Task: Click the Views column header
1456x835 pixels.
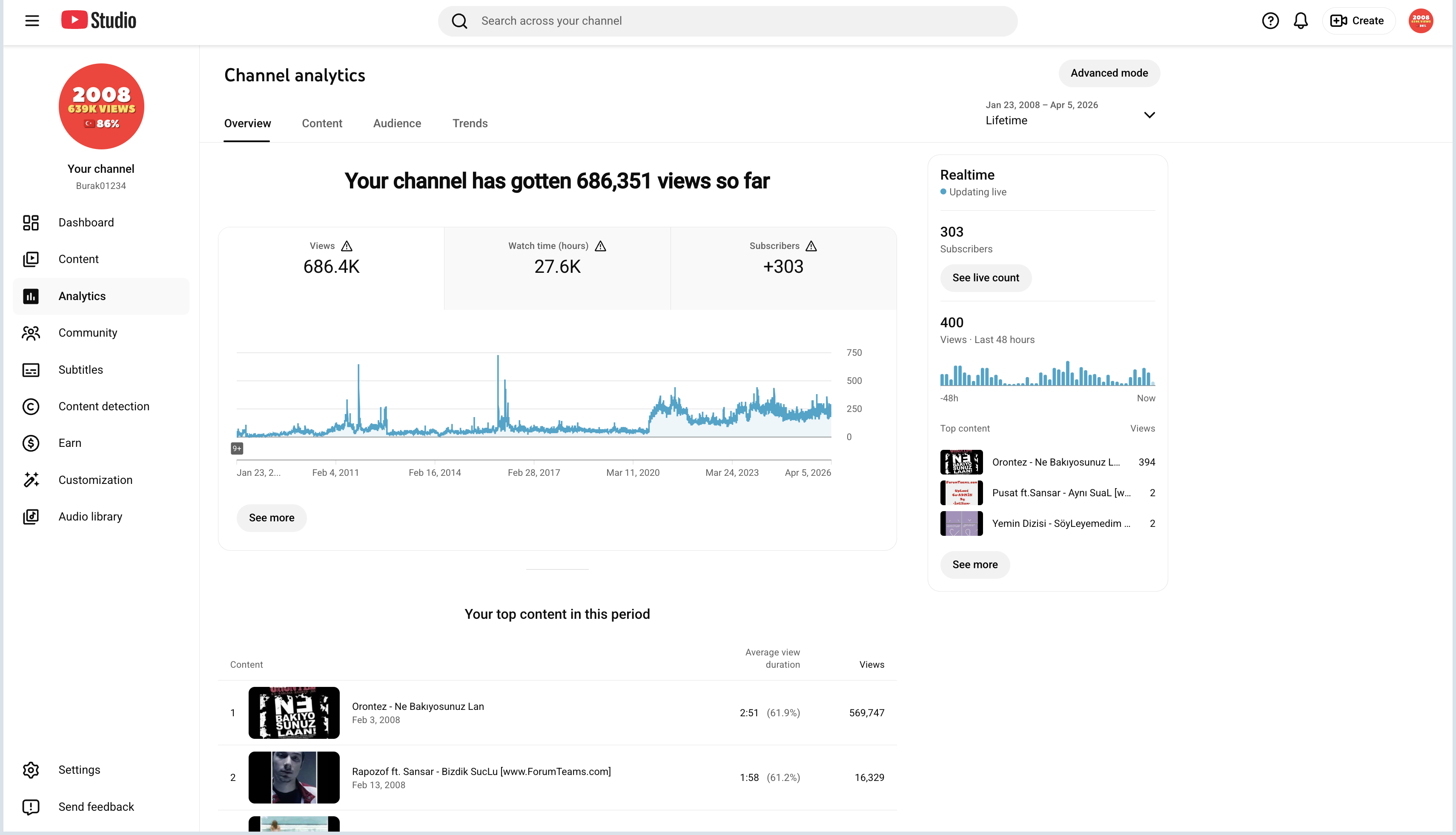Action: coord(871,665)
